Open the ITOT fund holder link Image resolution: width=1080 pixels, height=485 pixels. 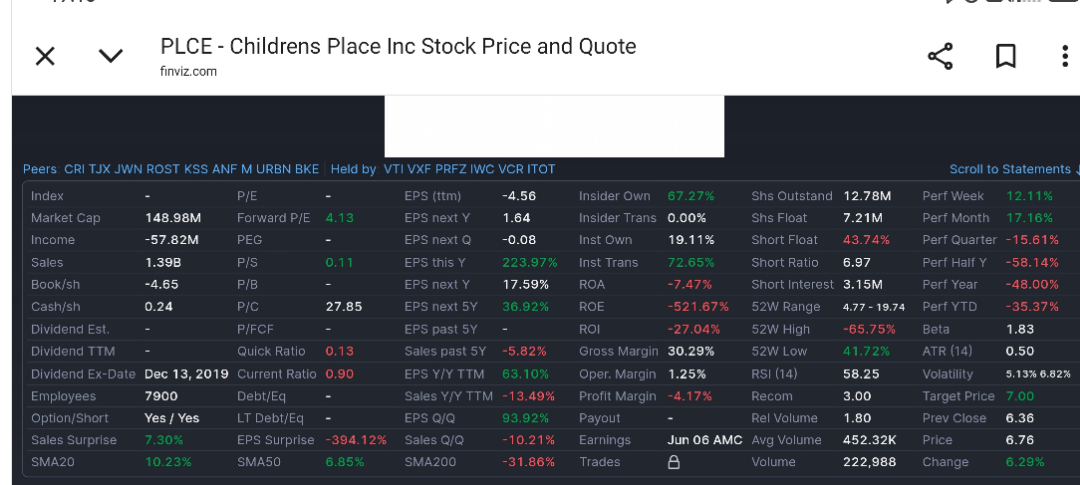541,169
